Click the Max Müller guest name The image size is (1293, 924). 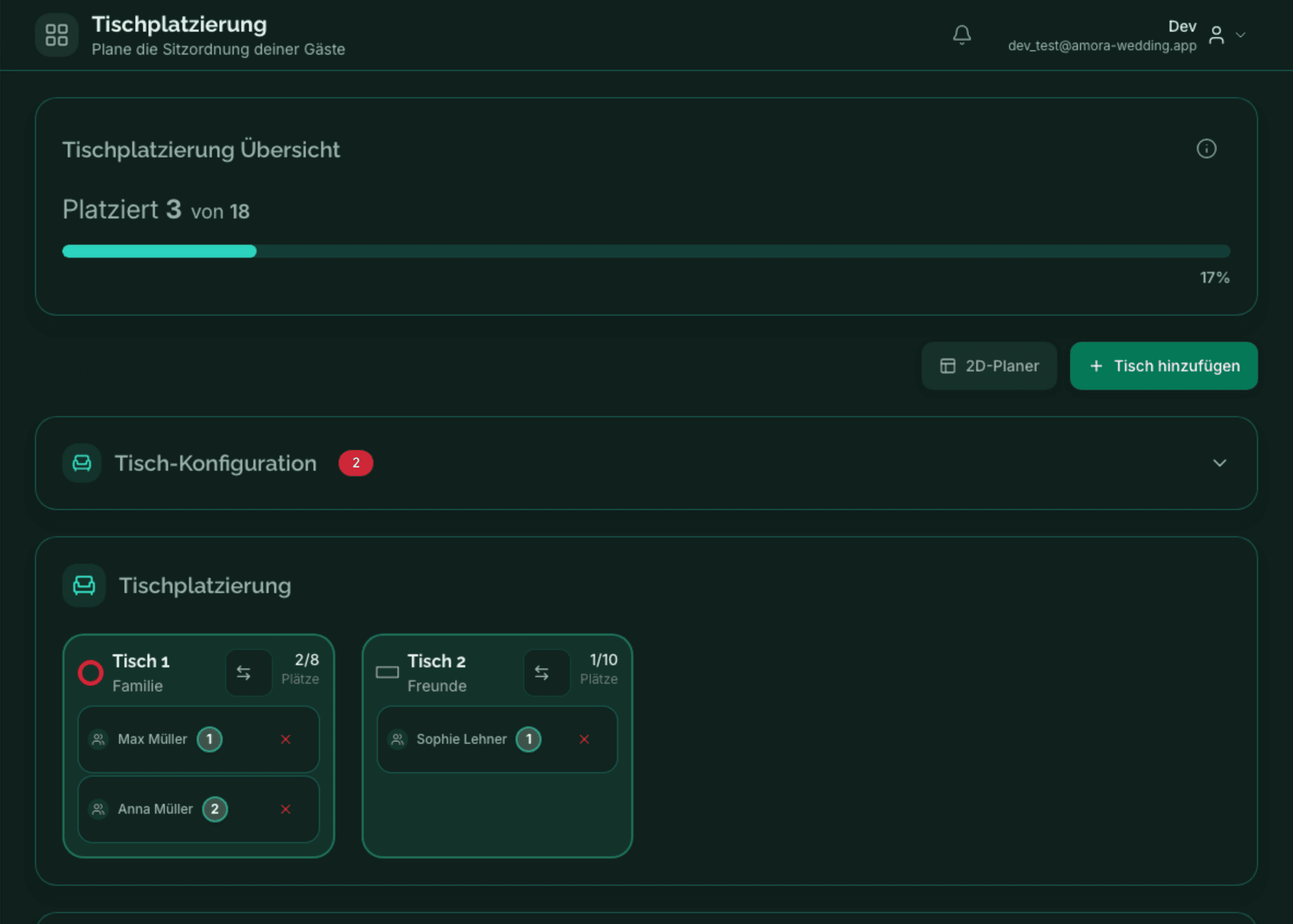coord(152,739)
